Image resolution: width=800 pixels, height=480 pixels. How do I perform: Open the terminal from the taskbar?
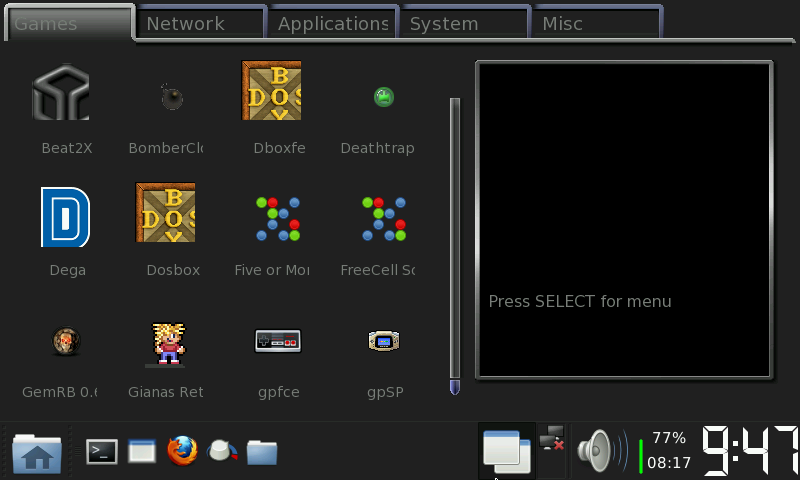coord(101,452)
